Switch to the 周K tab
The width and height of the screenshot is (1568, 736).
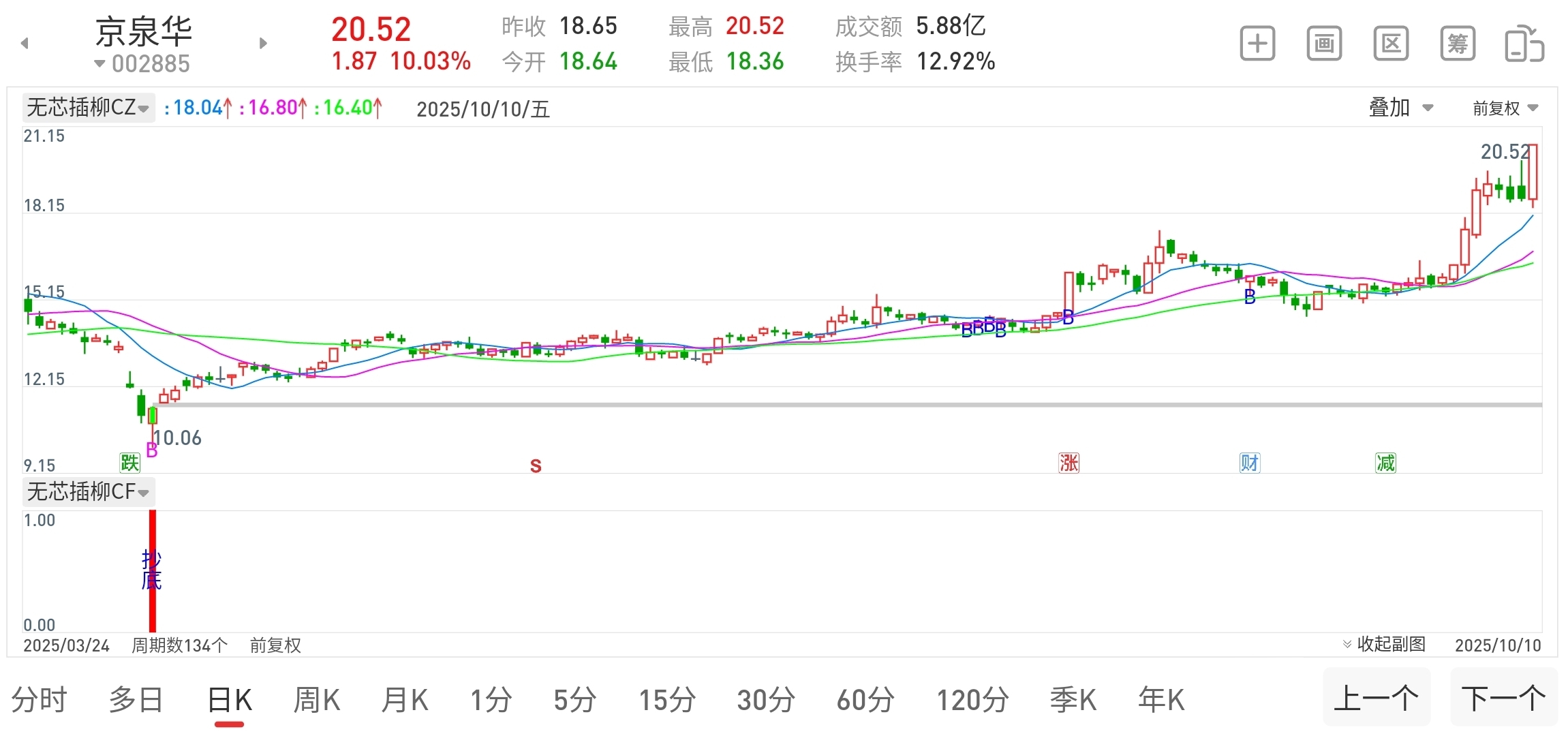tap(316, 700)
